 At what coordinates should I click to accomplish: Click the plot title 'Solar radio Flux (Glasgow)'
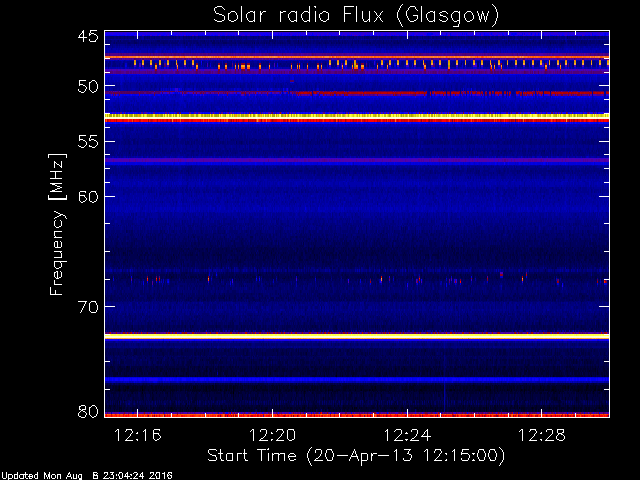(356, 16)
